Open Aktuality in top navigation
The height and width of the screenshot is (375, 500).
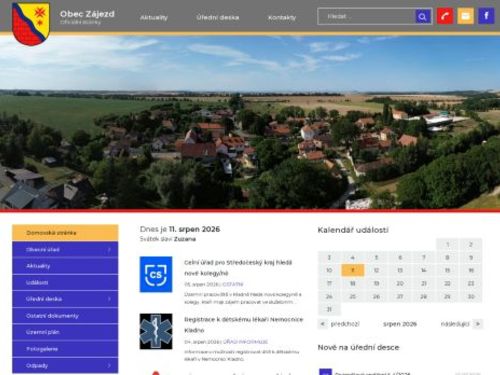[x=154, y=17]
